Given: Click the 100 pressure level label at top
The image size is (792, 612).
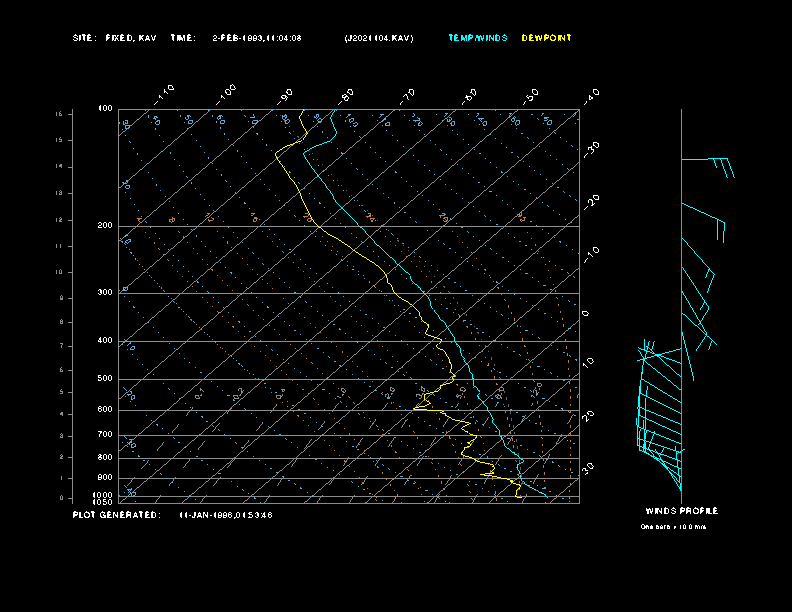Looking at the screenshot, I should pos(105,108).
